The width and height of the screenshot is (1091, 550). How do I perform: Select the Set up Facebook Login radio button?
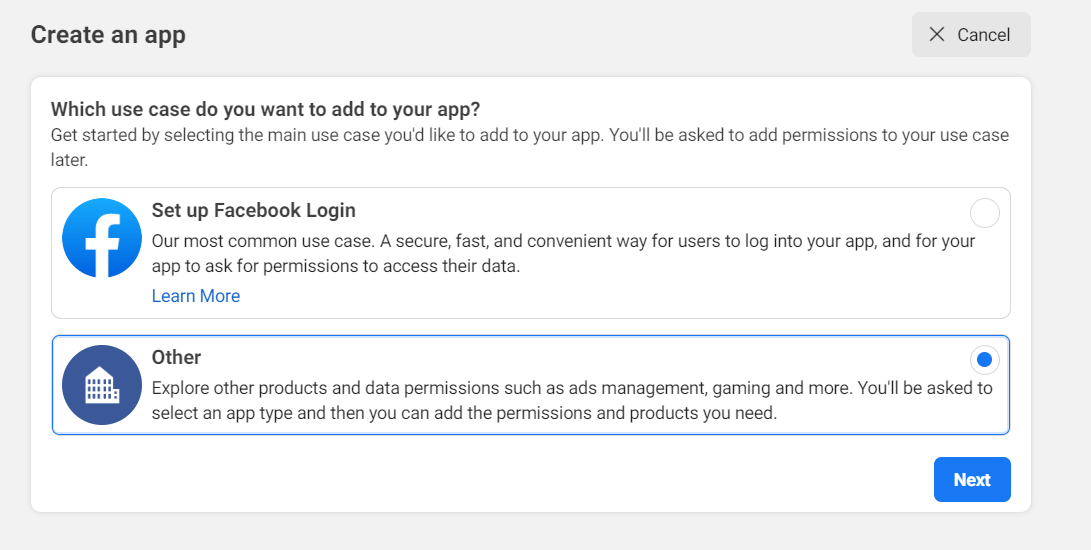pos(984,213)
